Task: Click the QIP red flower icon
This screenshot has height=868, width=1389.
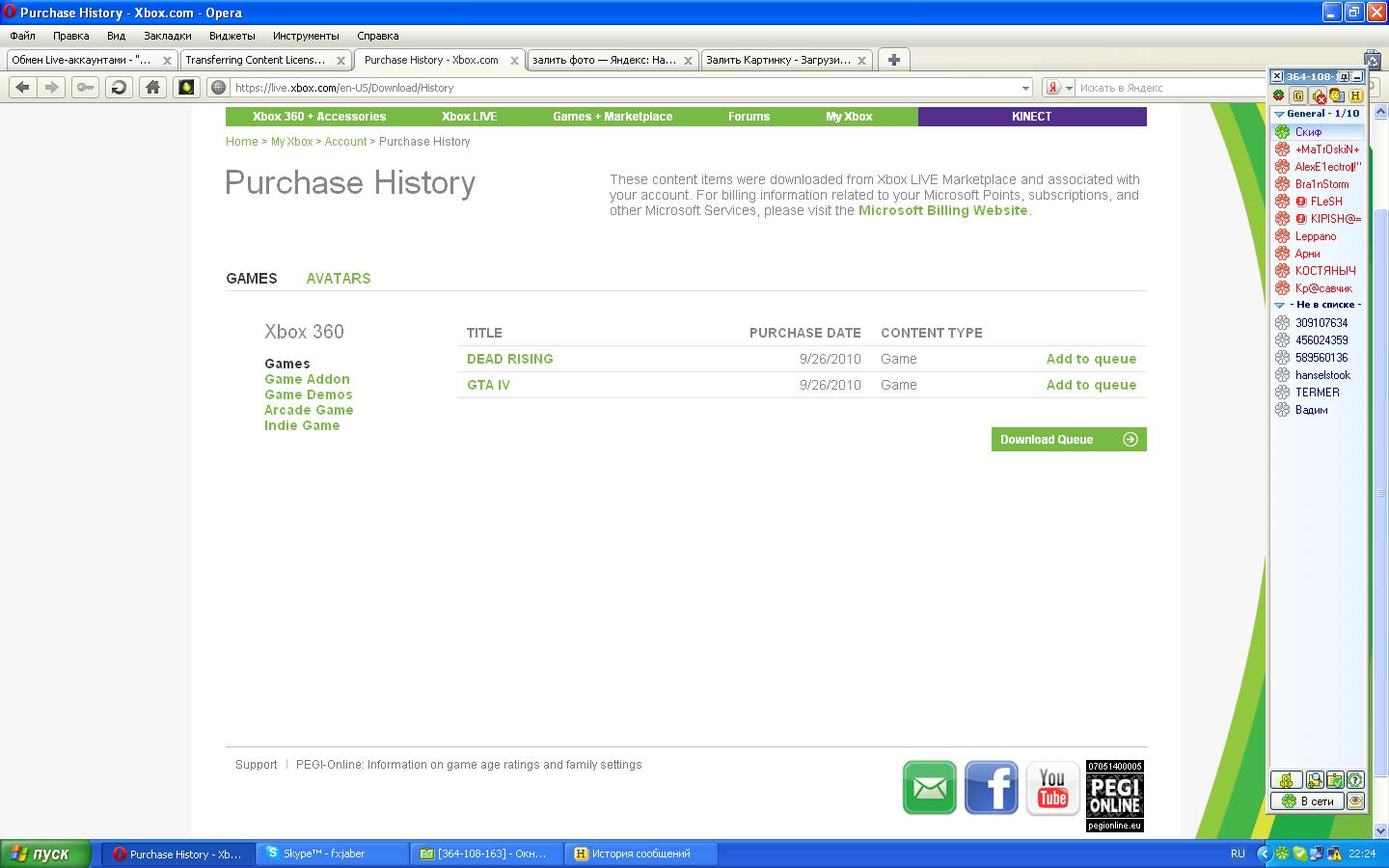Action: [1279, 95]
